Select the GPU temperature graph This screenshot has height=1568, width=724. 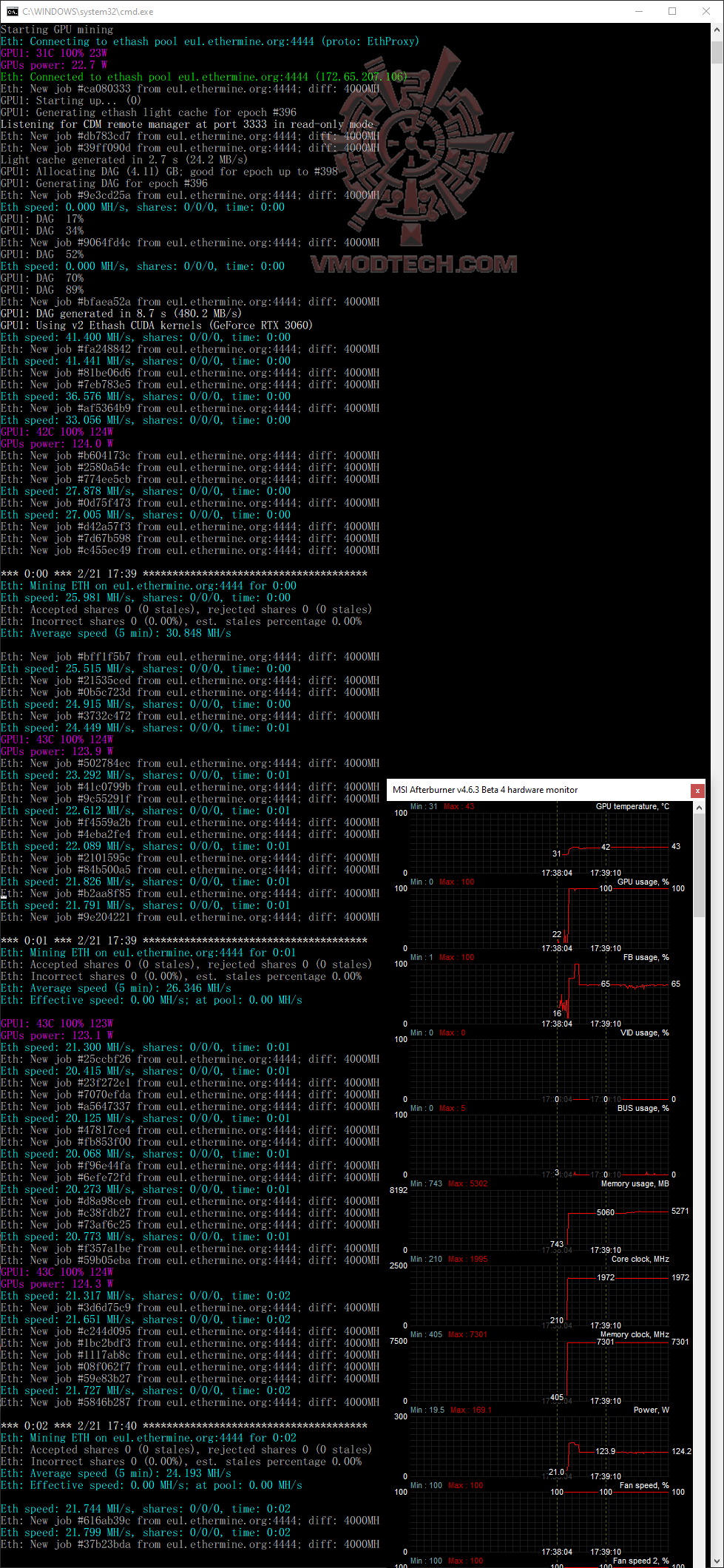coord(540,842)
